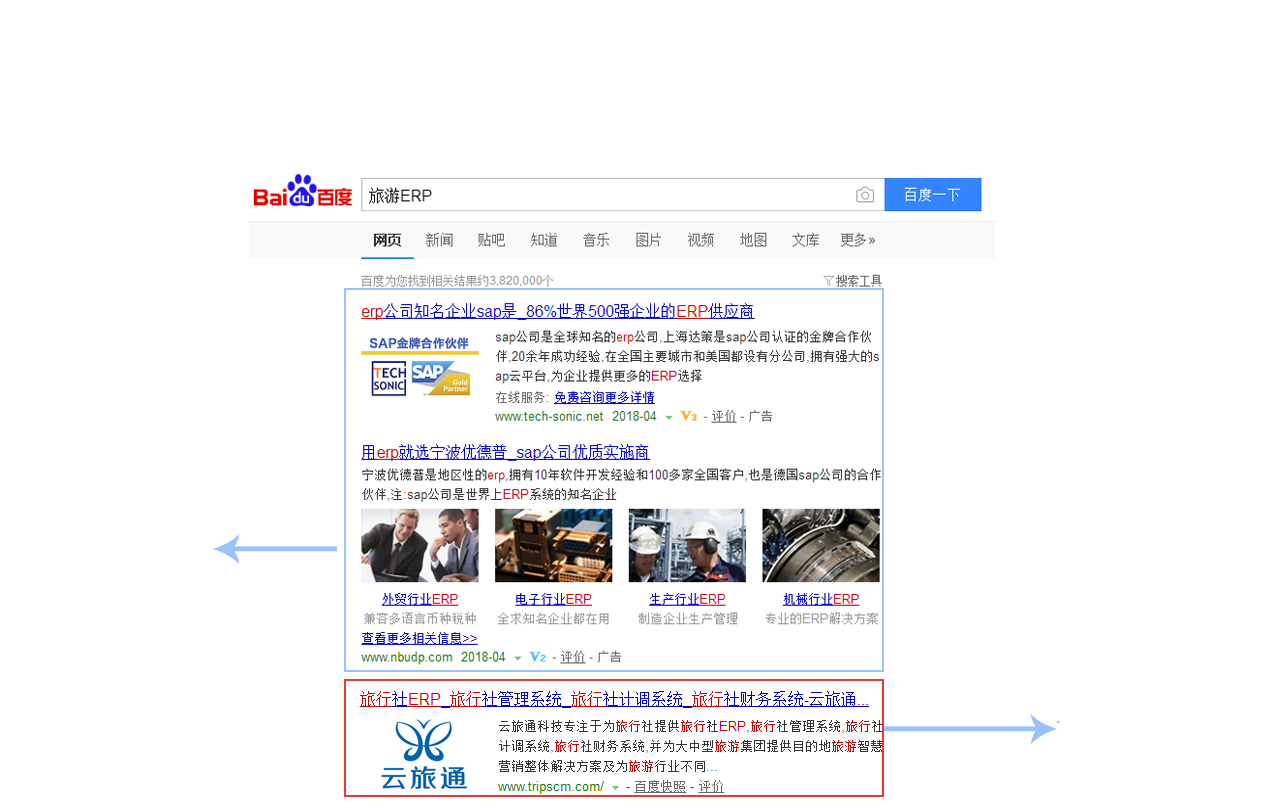
Task: Click the 机械行业ERP machinery thumbnail
Action: click(821, 545)
